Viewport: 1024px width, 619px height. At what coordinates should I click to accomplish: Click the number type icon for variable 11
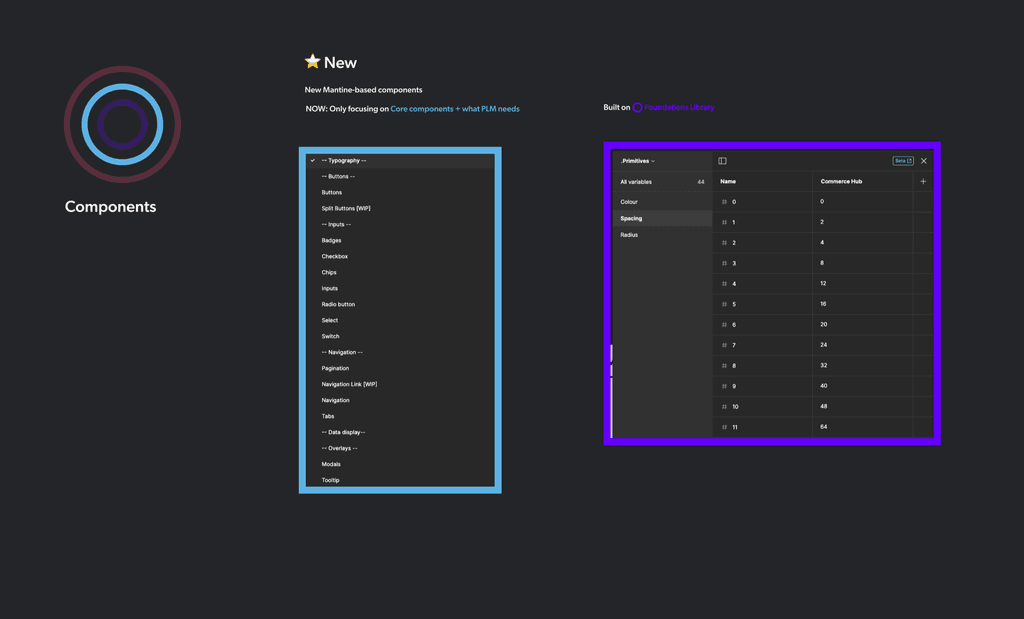coord(724,427)
